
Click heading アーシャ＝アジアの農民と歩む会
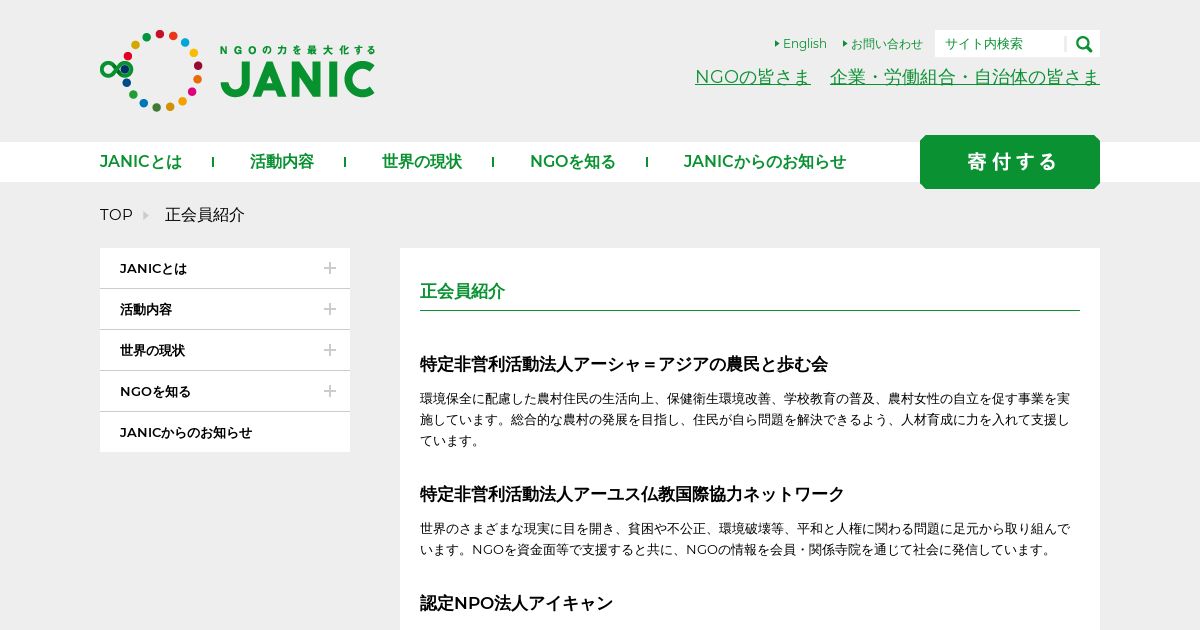pos(624,364)
